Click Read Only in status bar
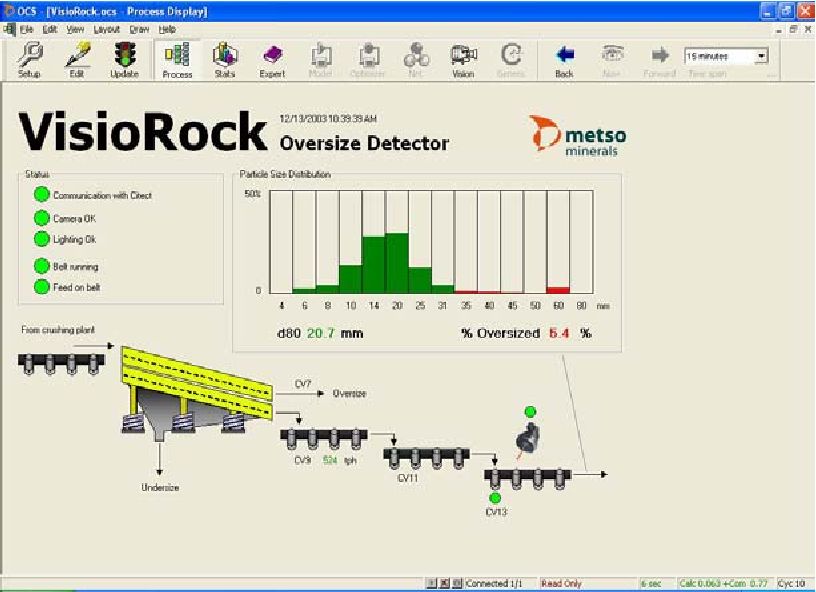The width and height of the screenshot is (816, 592). pos(561,584)
